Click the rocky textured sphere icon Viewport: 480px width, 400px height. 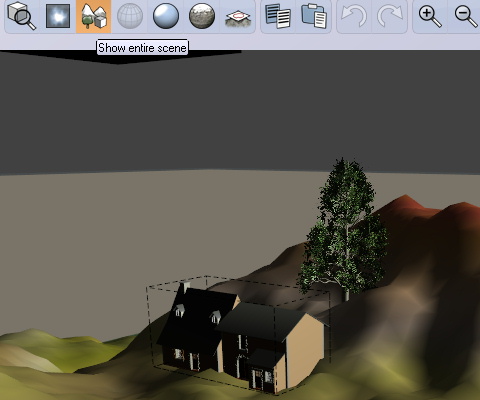pos(202,16)
